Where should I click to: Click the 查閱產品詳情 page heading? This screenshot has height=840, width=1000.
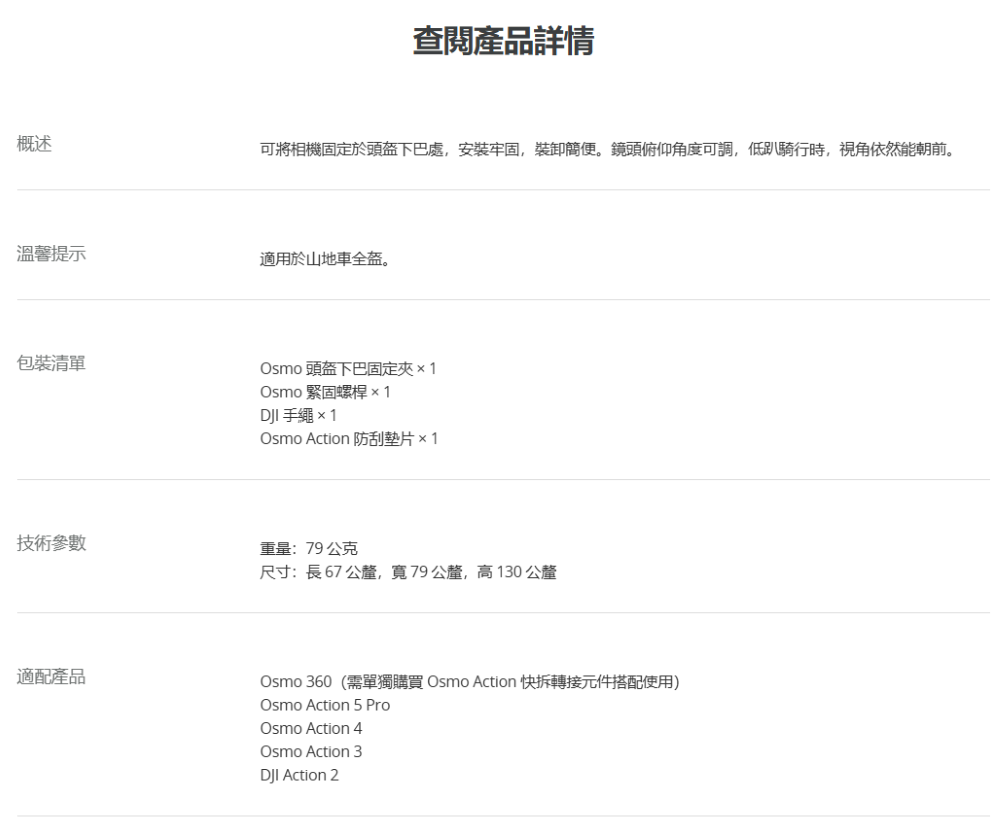pyautogui.click(x=503, y=41)
